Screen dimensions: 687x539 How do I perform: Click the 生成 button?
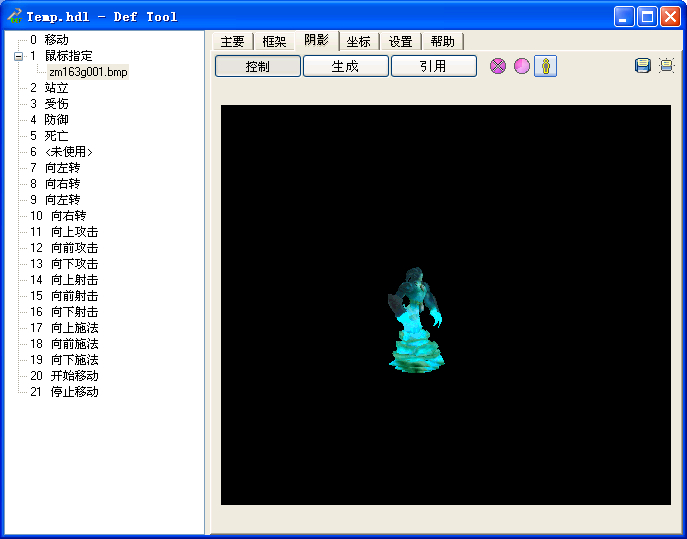[345, 66]
